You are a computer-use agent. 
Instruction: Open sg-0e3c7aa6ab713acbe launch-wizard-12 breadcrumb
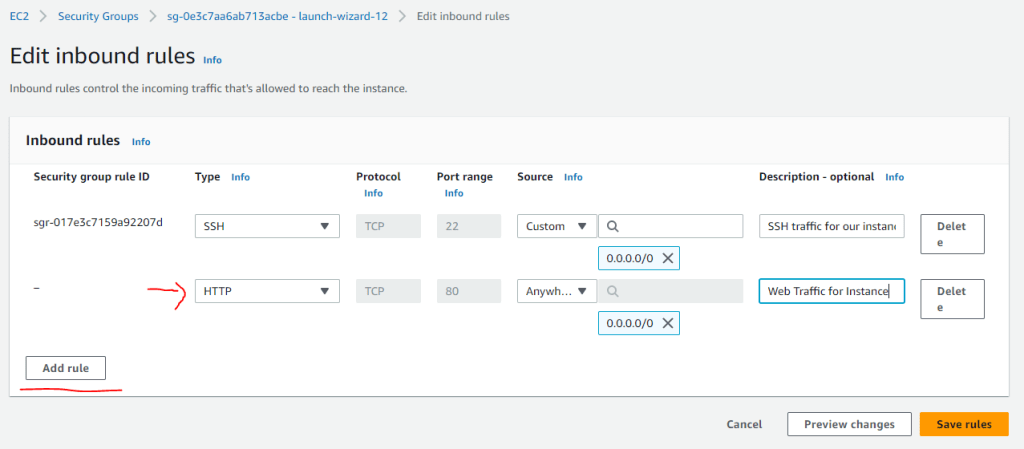278,16
